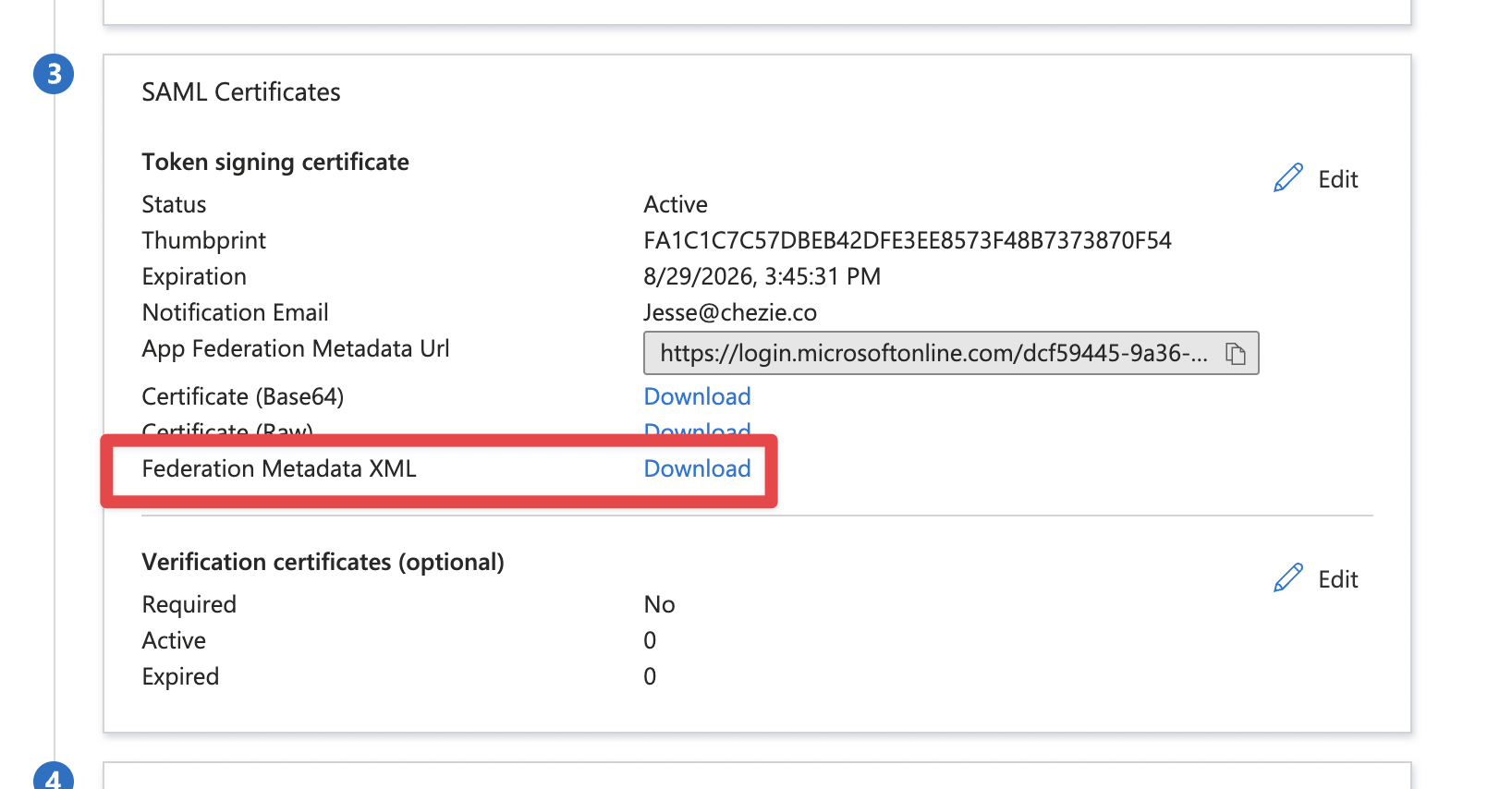Click the Edit label for Verification certificates
Viewport: 1512px width, 789px height.
pyautogui.click(x=1337, y=579)
